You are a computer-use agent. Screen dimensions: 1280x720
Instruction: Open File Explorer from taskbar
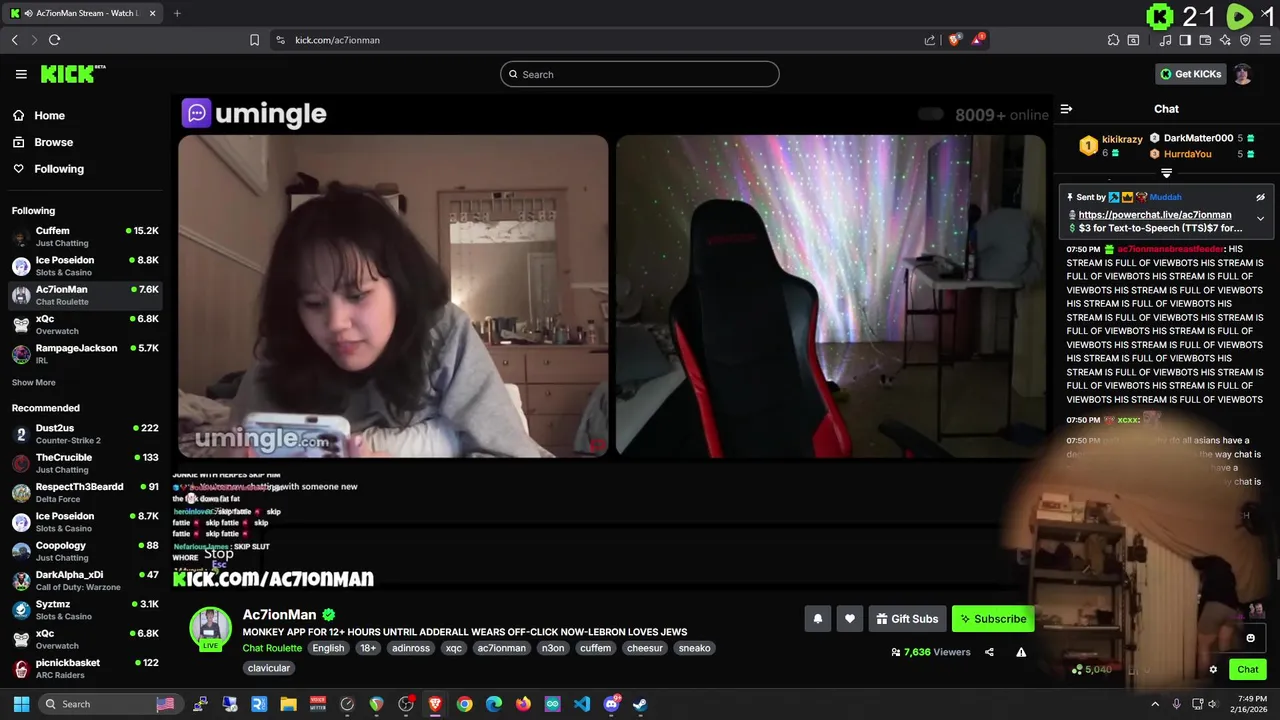pos(288,704)
